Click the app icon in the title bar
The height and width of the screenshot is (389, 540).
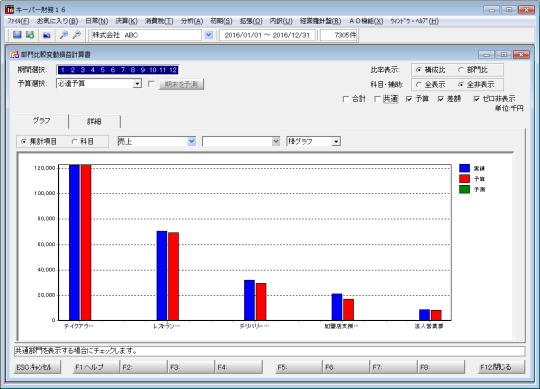coord(9,10)
